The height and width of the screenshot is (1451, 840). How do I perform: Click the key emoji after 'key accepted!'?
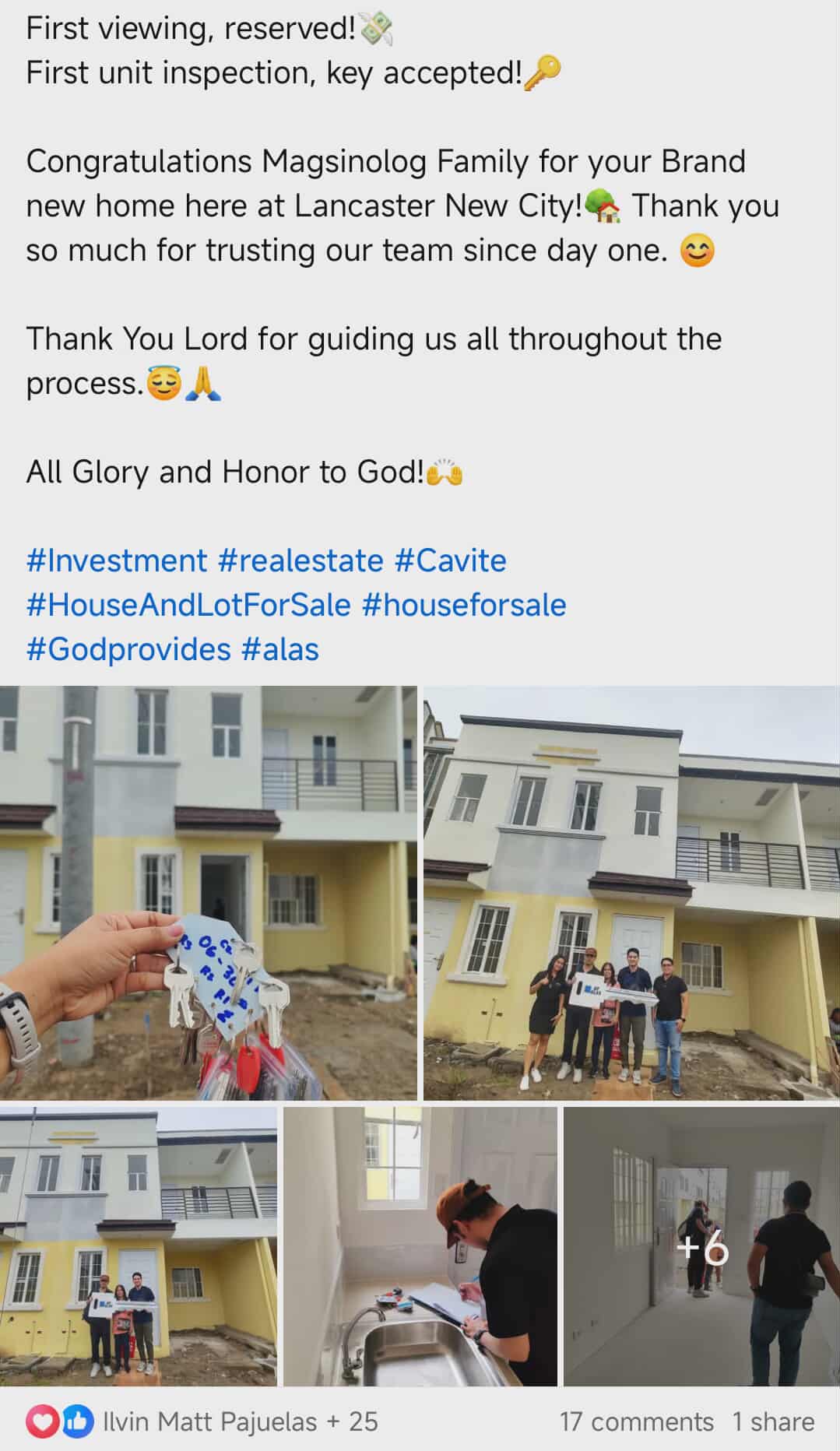point(543,73)
